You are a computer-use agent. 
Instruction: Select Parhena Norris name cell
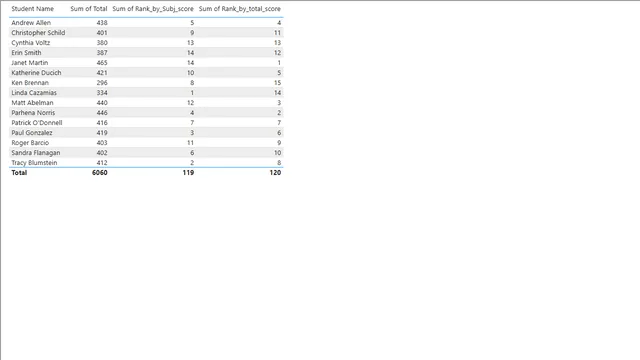[33, 113]
